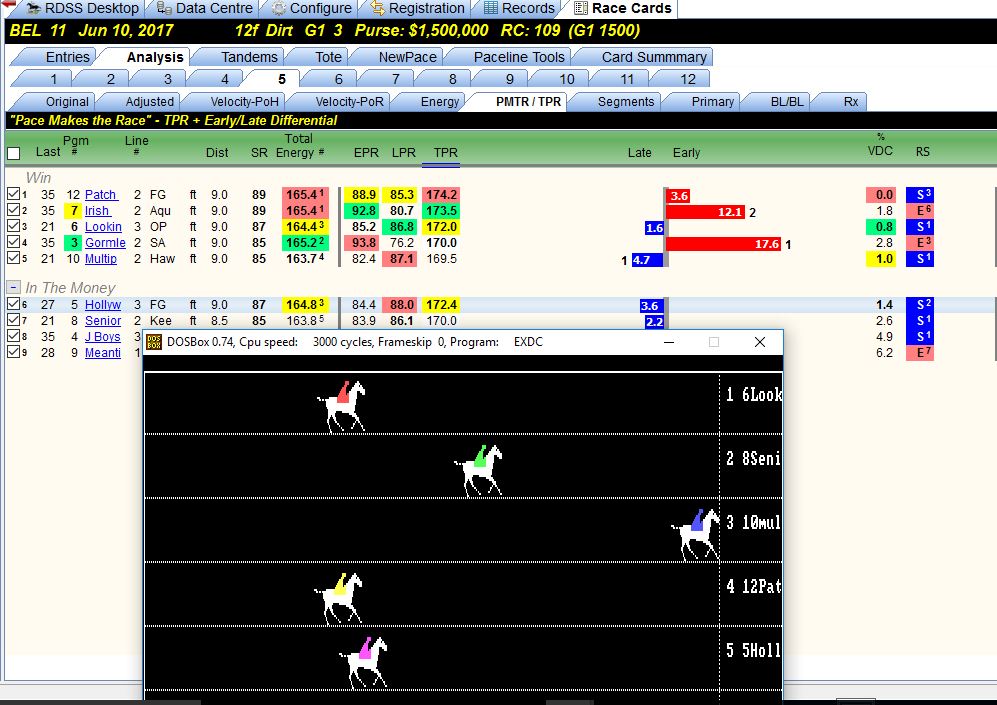The width and height of the screenshot is (997, 705).
Task: Click Irish's red 12.1 early bar
Action: pyautogui.click(x=705, y=212)
